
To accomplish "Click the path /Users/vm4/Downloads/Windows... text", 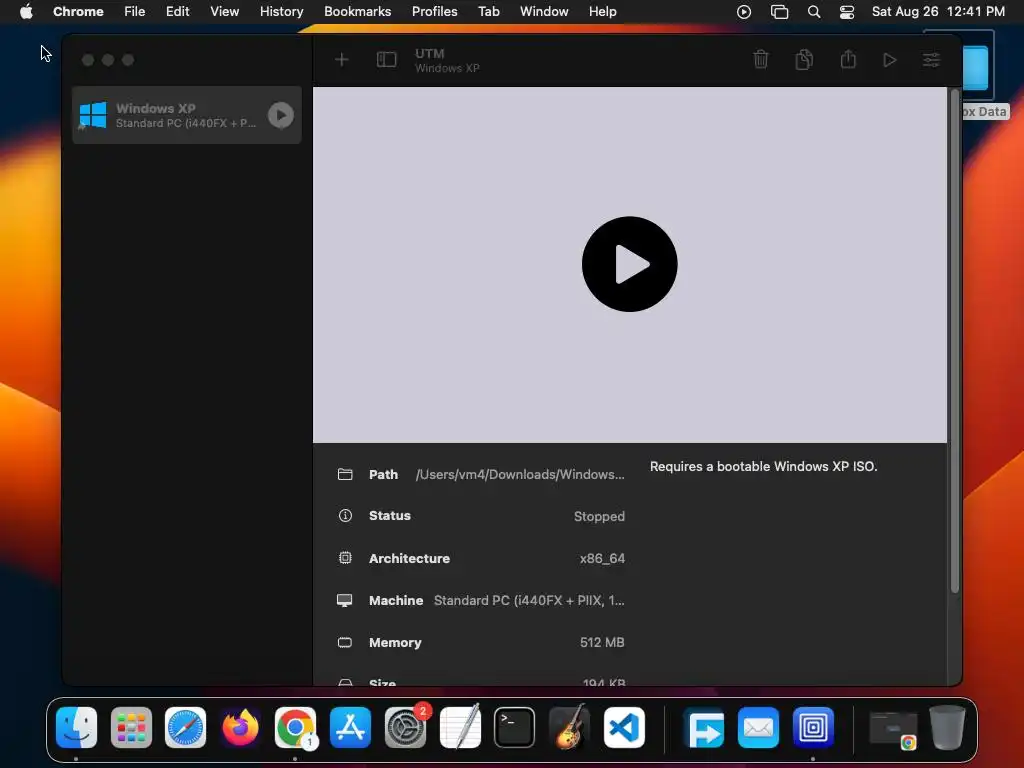I will [520, 475].
